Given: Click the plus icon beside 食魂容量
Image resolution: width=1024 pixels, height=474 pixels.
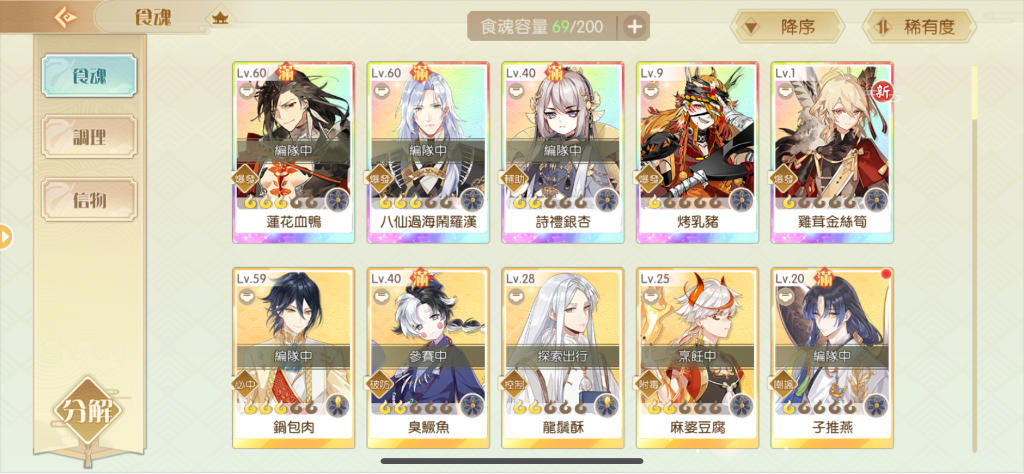Looking at the screenshot, I should [x=635, y=27].
